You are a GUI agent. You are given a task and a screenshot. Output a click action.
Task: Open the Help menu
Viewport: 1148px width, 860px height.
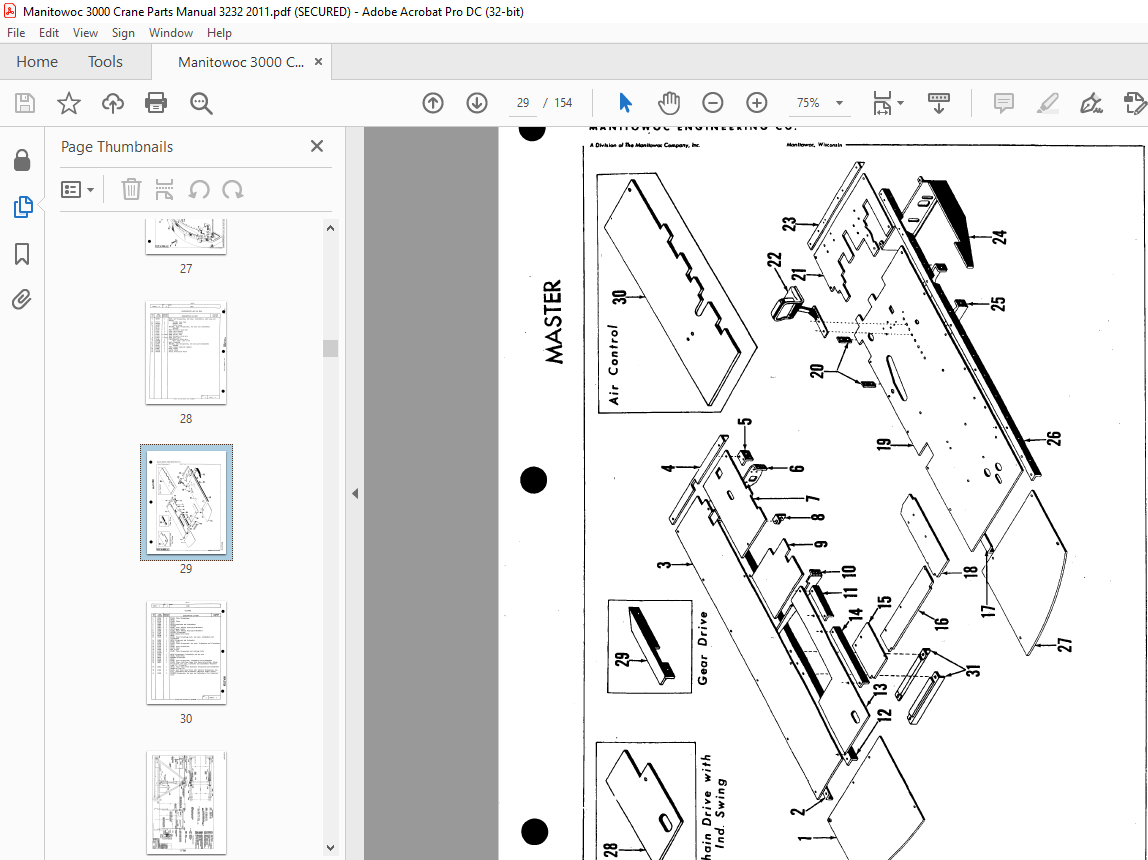219,33
